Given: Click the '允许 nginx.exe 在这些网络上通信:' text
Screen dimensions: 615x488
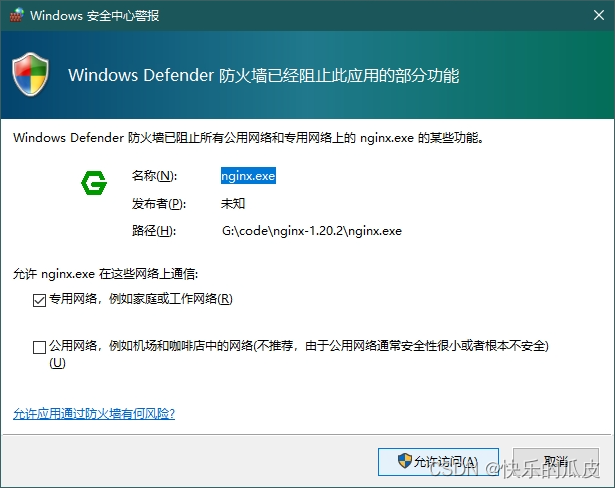Looking at the screenshot, I should click(106, 273).
